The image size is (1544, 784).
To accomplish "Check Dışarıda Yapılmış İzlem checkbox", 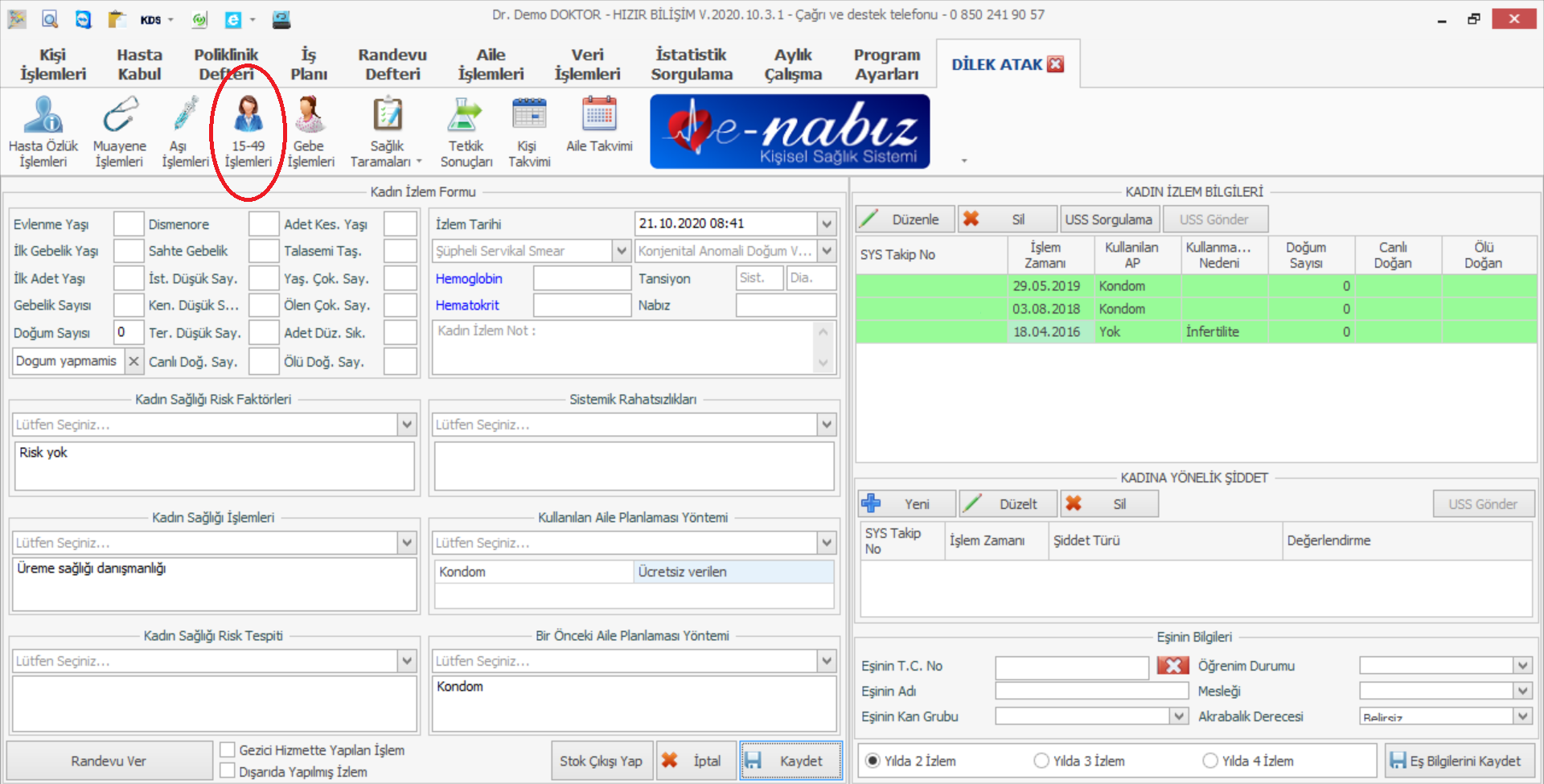I will pyautogui.click(x=228, y=771).
